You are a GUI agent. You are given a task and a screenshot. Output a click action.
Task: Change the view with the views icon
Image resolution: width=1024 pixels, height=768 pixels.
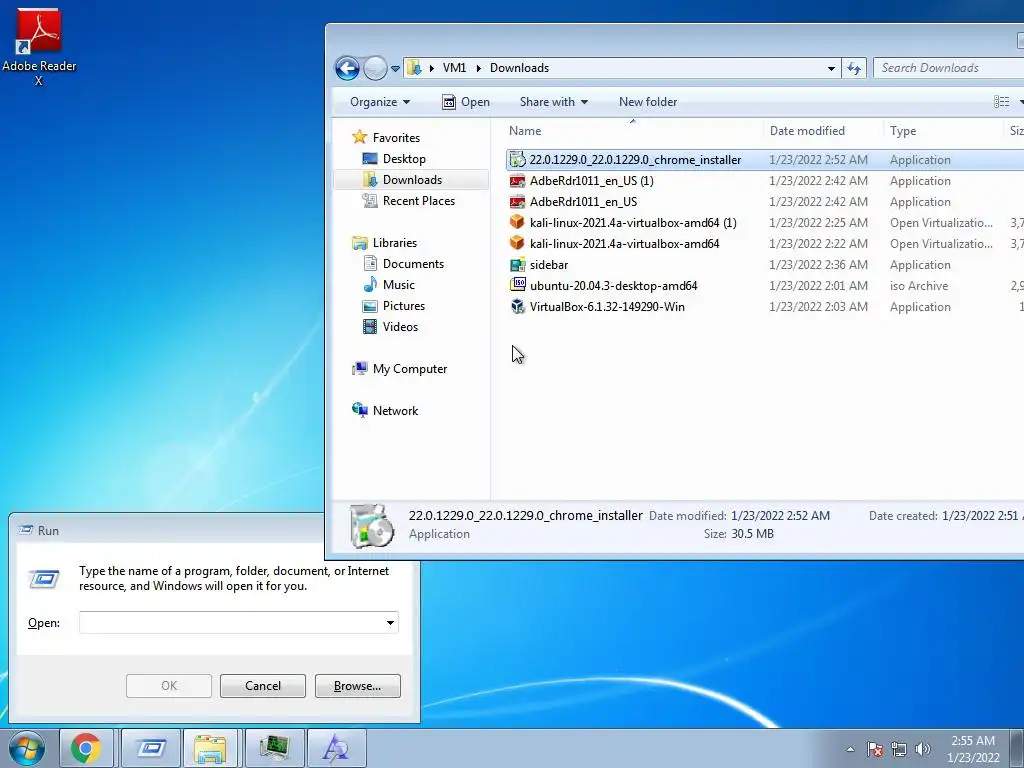click(x=1001, y=102)
